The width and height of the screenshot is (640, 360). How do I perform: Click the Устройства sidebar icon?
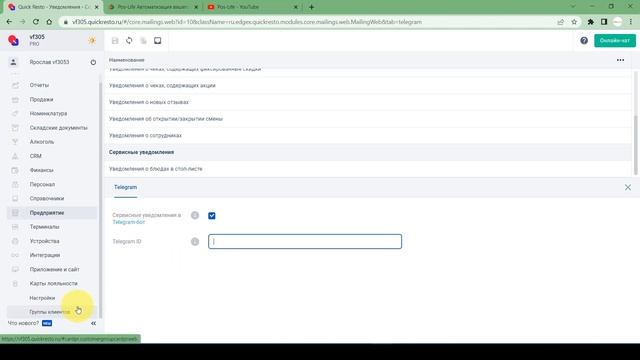(15, 241)
